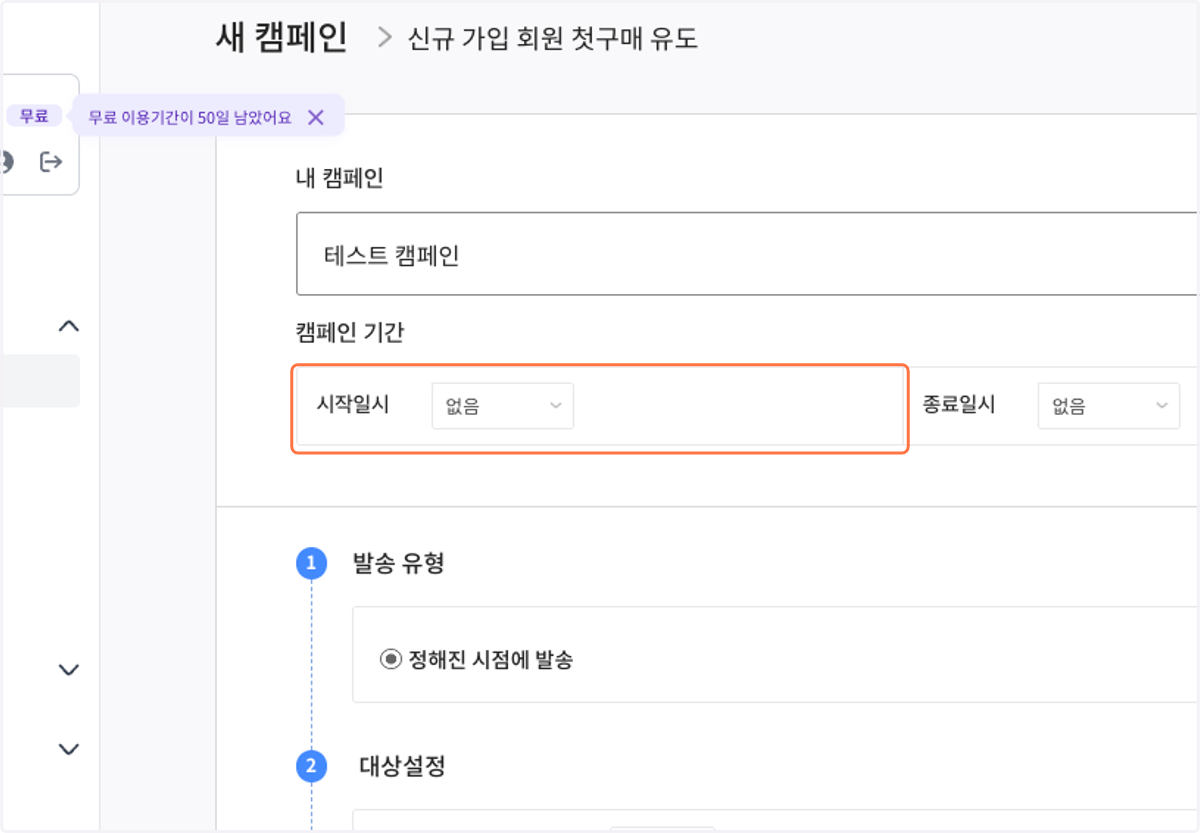Click 신규 가입 회원 첫구매 유도 breadcrumb text
The width and height of the screenshot is (1200, 833).
553,39
